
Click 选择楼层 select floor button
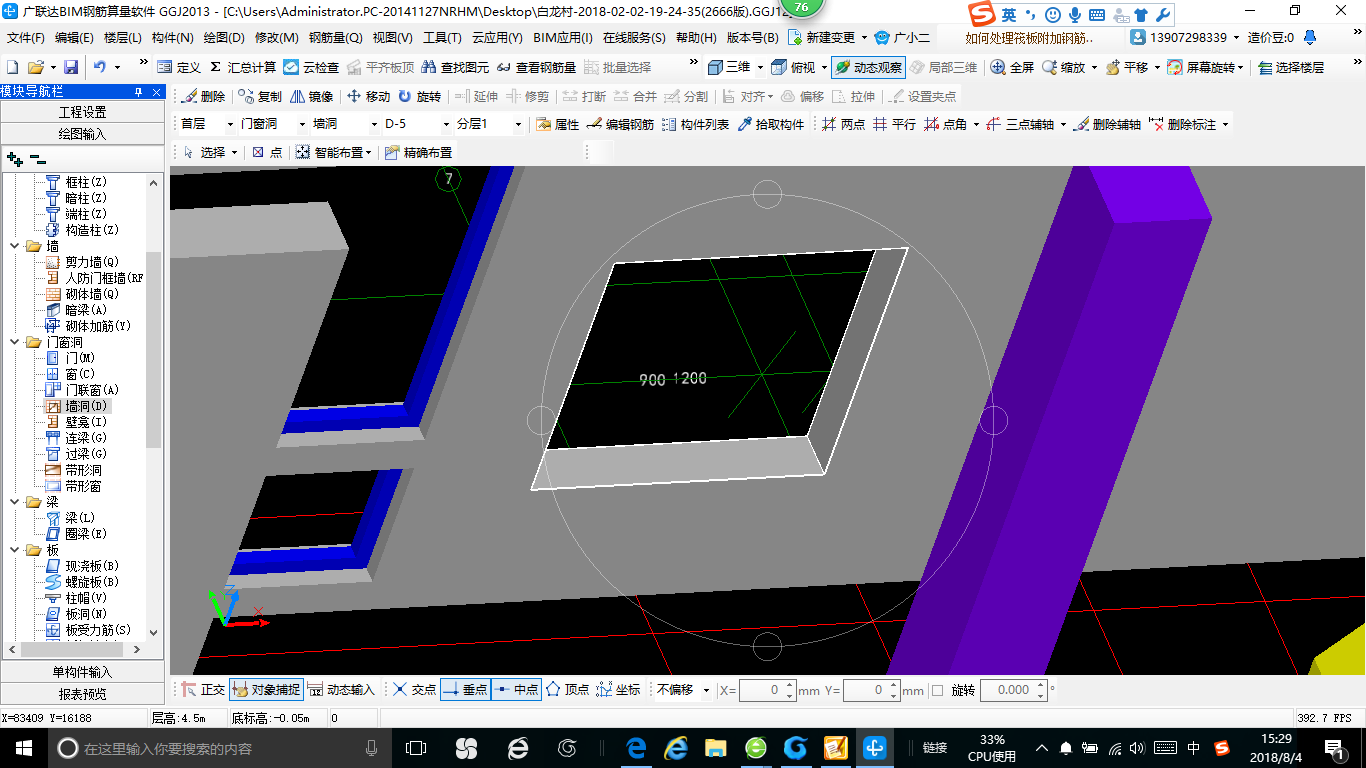pos(1291,67)
